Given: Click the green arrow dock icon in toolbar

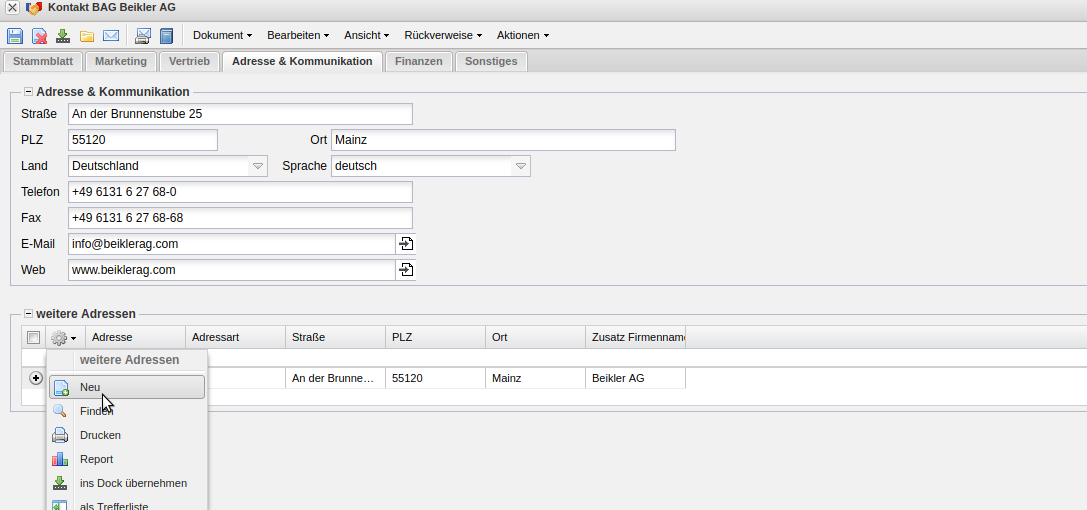Looking at the screenshot, I should (x=63, y=36).
